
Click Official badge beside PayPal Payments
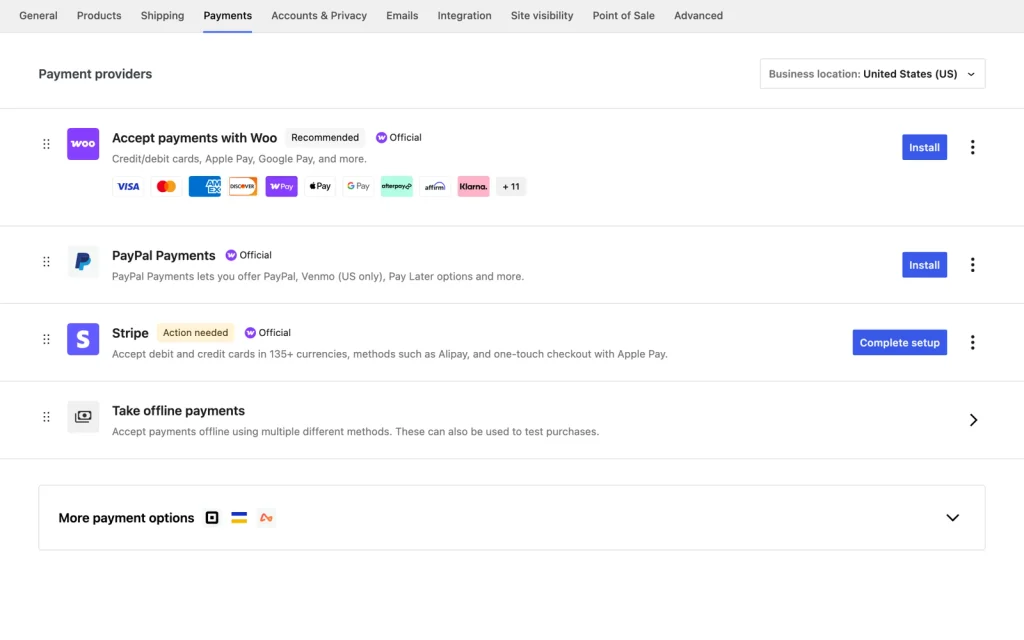tap(248, 255)
